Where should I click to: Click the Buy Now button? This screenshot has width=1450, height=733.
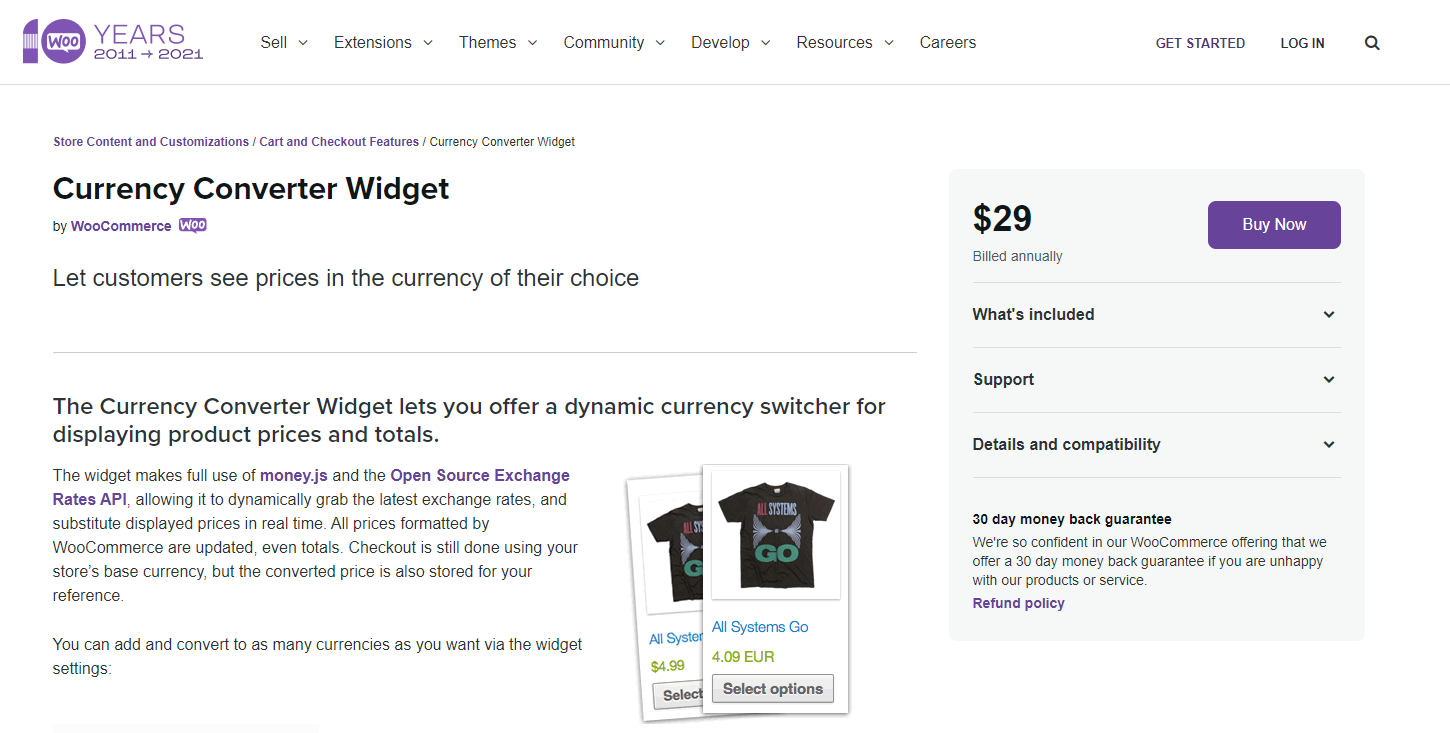pos(1274,225)
